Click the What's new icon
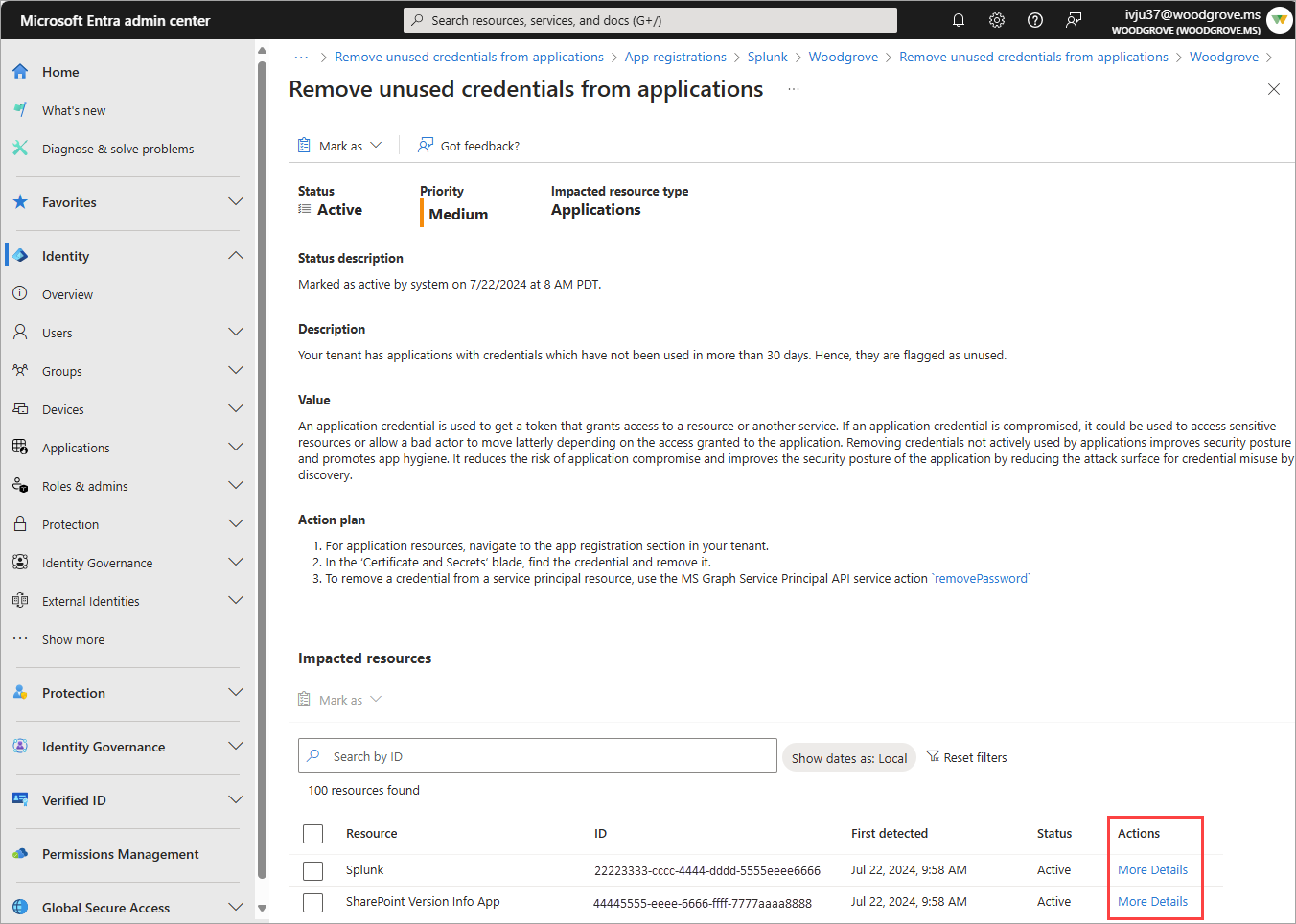1296x924 pixels. click(20, 110)
